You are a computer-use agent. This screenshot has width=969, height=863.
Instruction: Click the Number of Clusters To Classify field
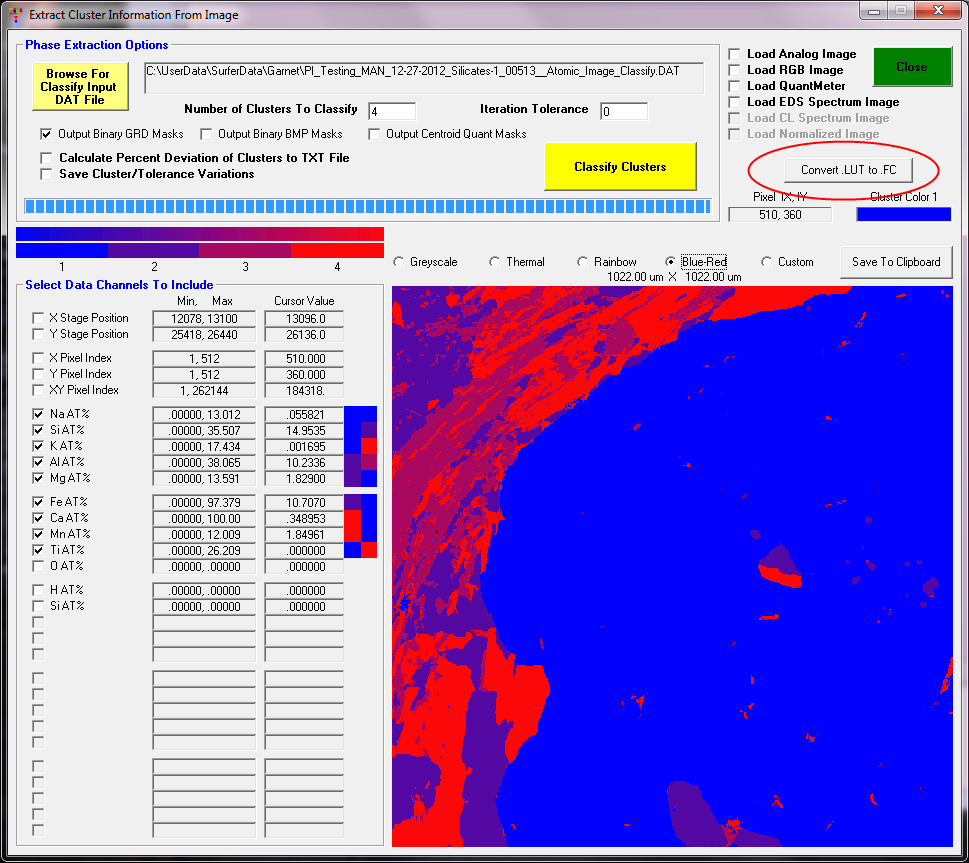(x=391, y=111)
